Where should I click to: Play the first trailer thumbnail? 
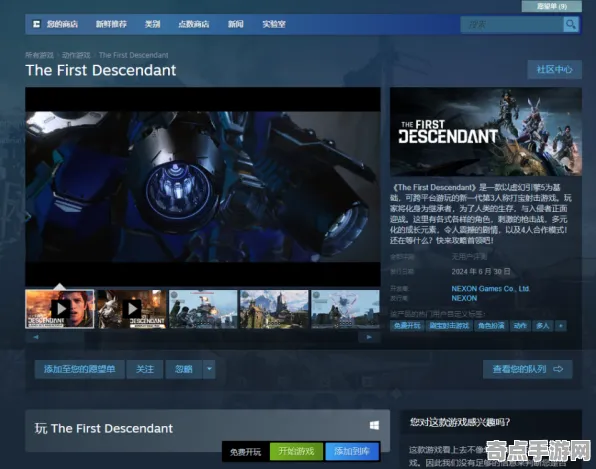pos(60,309)
